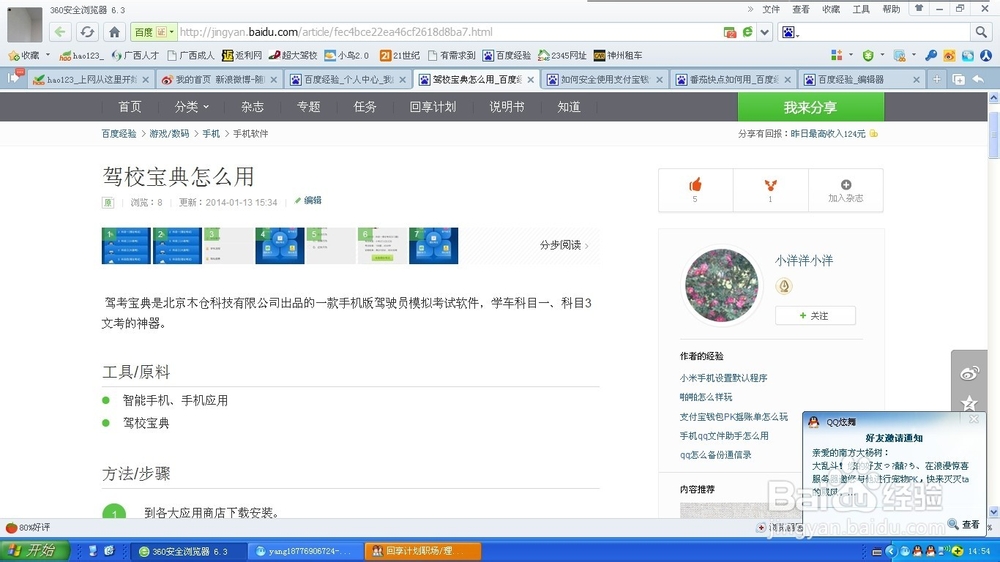
Task: Click author name 小洋洋小洋
Action: click(804, 260)
